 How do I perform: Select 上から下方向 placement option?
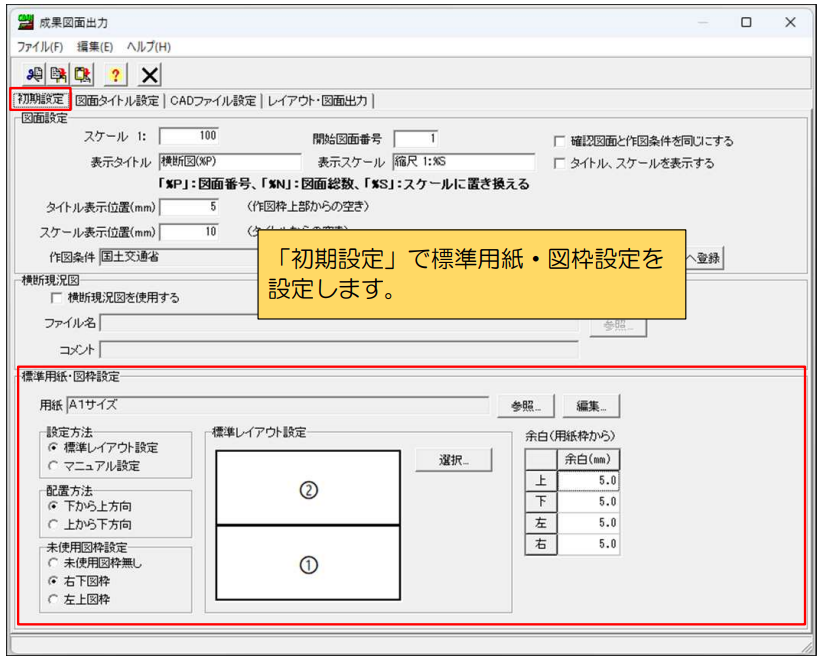(x=53, y=524)
